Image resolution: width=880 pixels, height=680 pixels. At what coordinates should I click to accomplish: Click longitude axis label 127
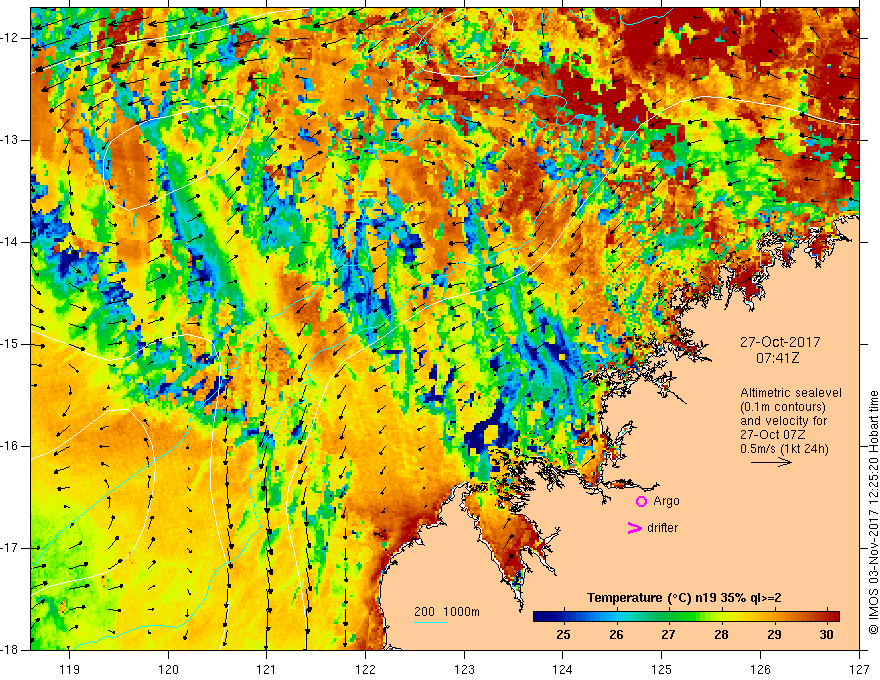859,669
